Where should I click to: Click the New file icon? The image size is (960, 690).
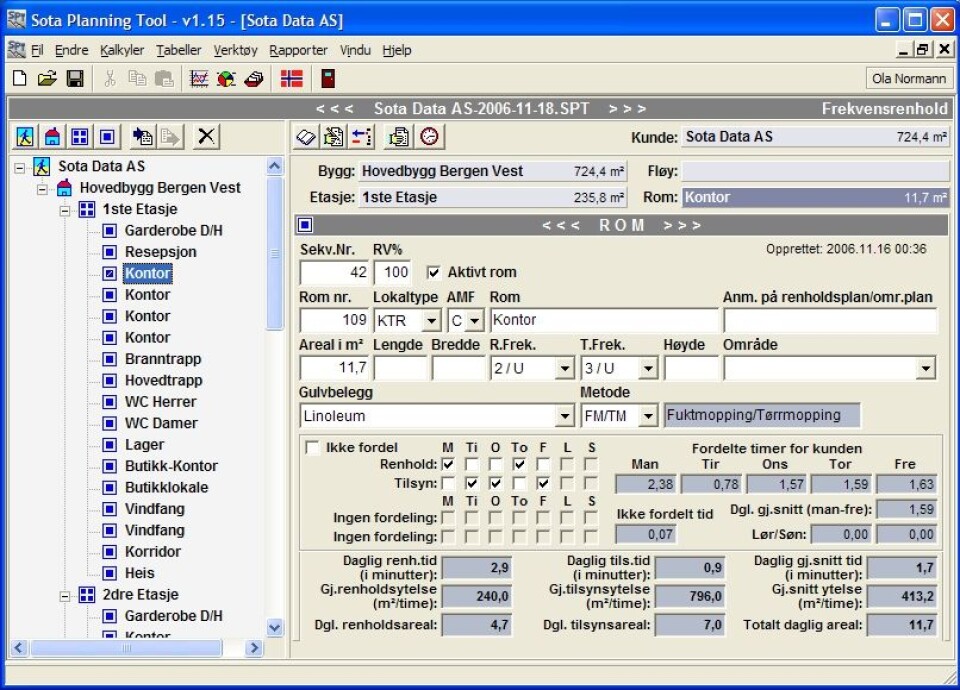(20, 78)
